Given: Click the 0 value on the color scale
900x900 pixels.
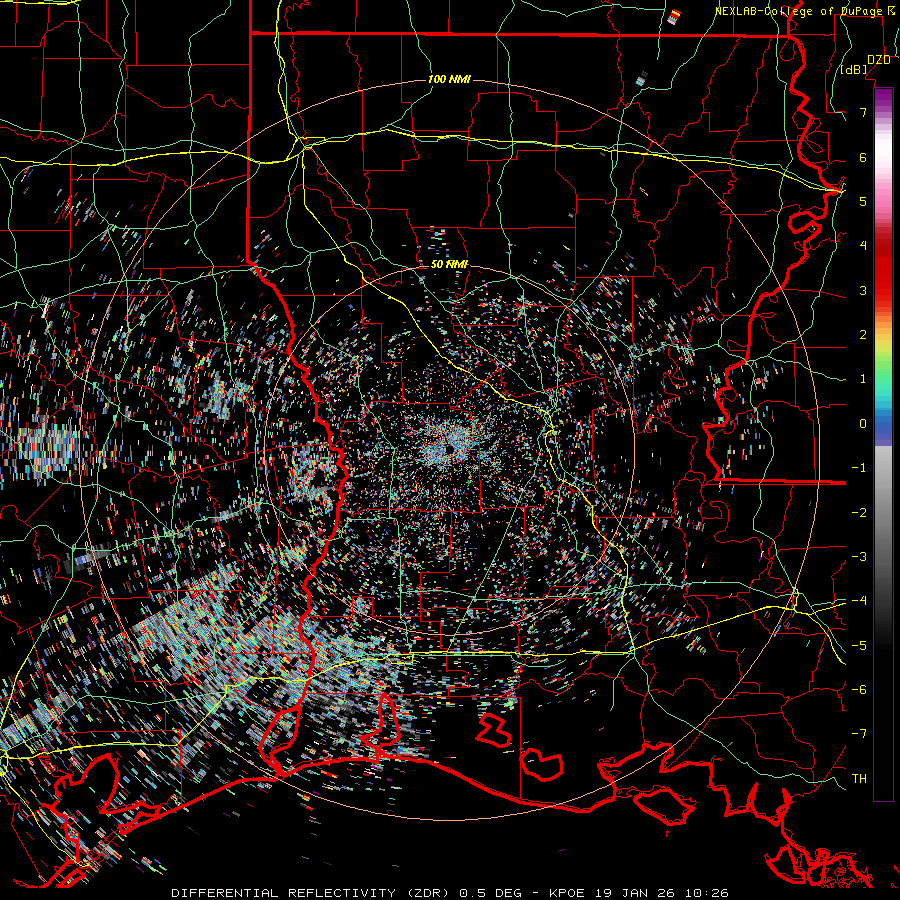Looking at the screenshot, I should pos(863,424).
